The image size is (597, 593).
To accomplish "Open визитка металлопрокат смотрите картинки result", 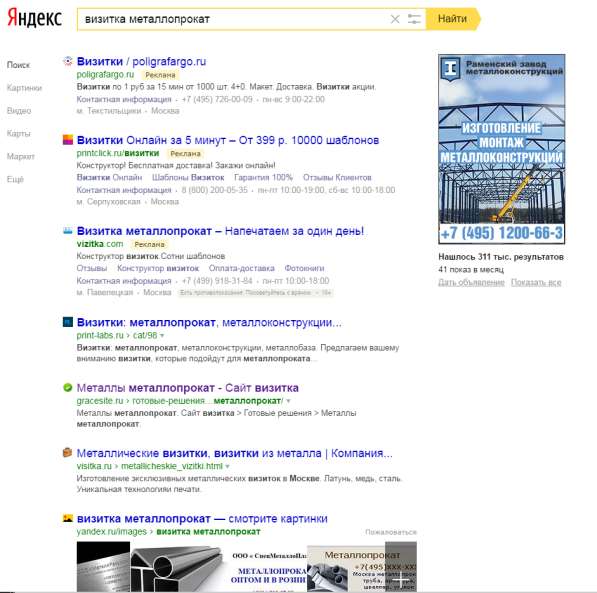I will (202, 519).
